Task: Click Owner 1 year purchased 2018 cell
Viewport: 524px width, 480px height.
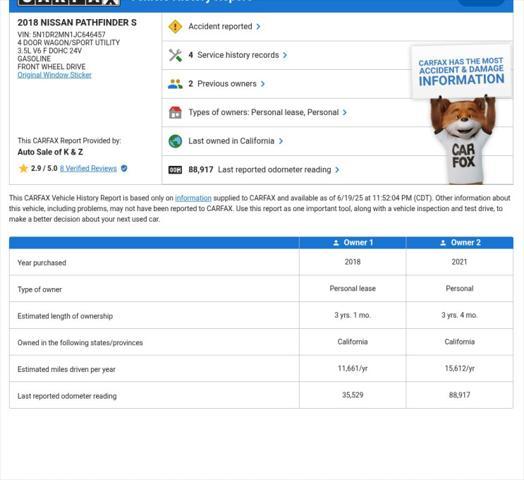Action: click(x=353, y=262)
